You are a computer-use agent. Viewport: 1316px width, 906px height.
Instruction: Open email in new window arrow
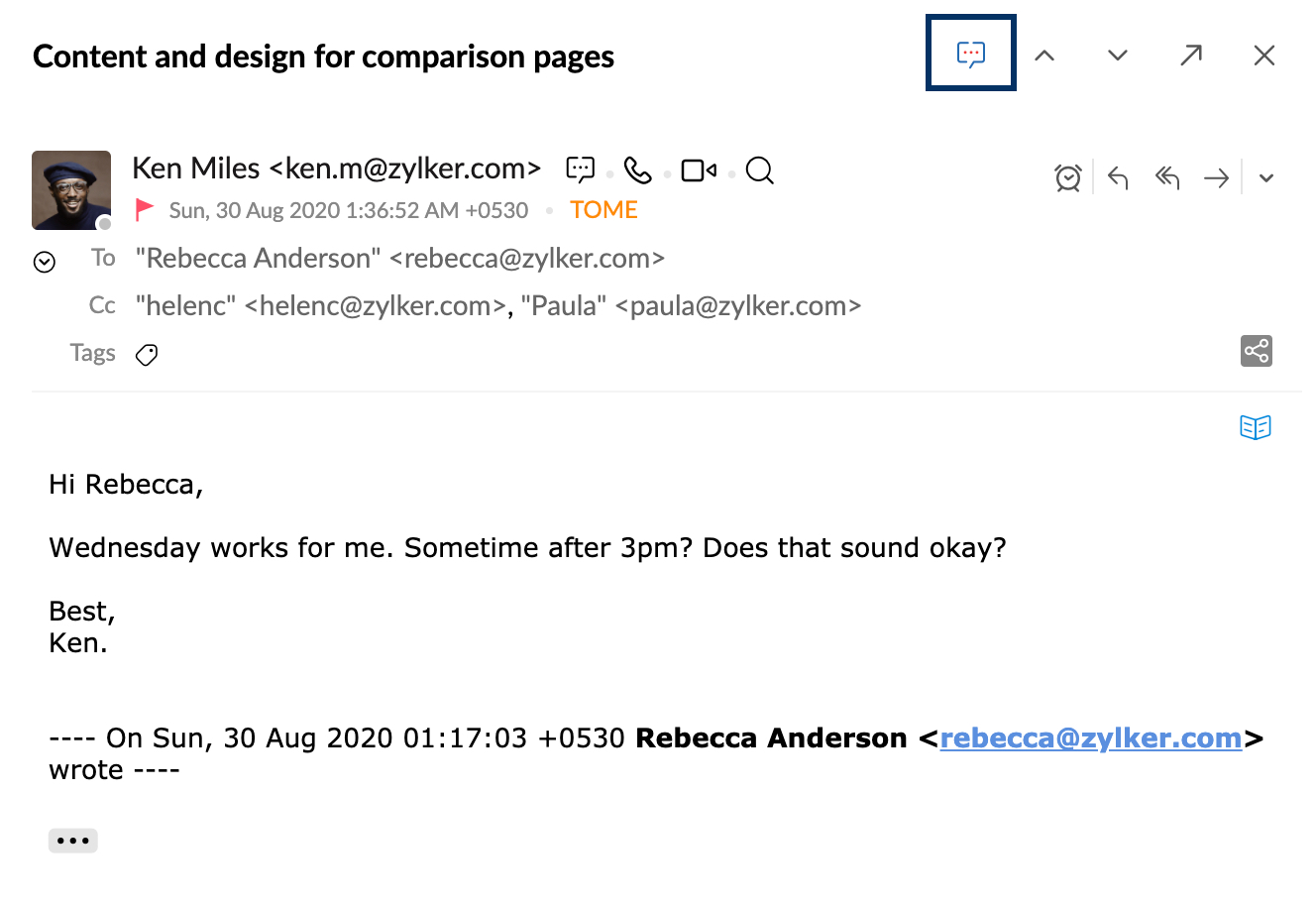(1191, 55)
